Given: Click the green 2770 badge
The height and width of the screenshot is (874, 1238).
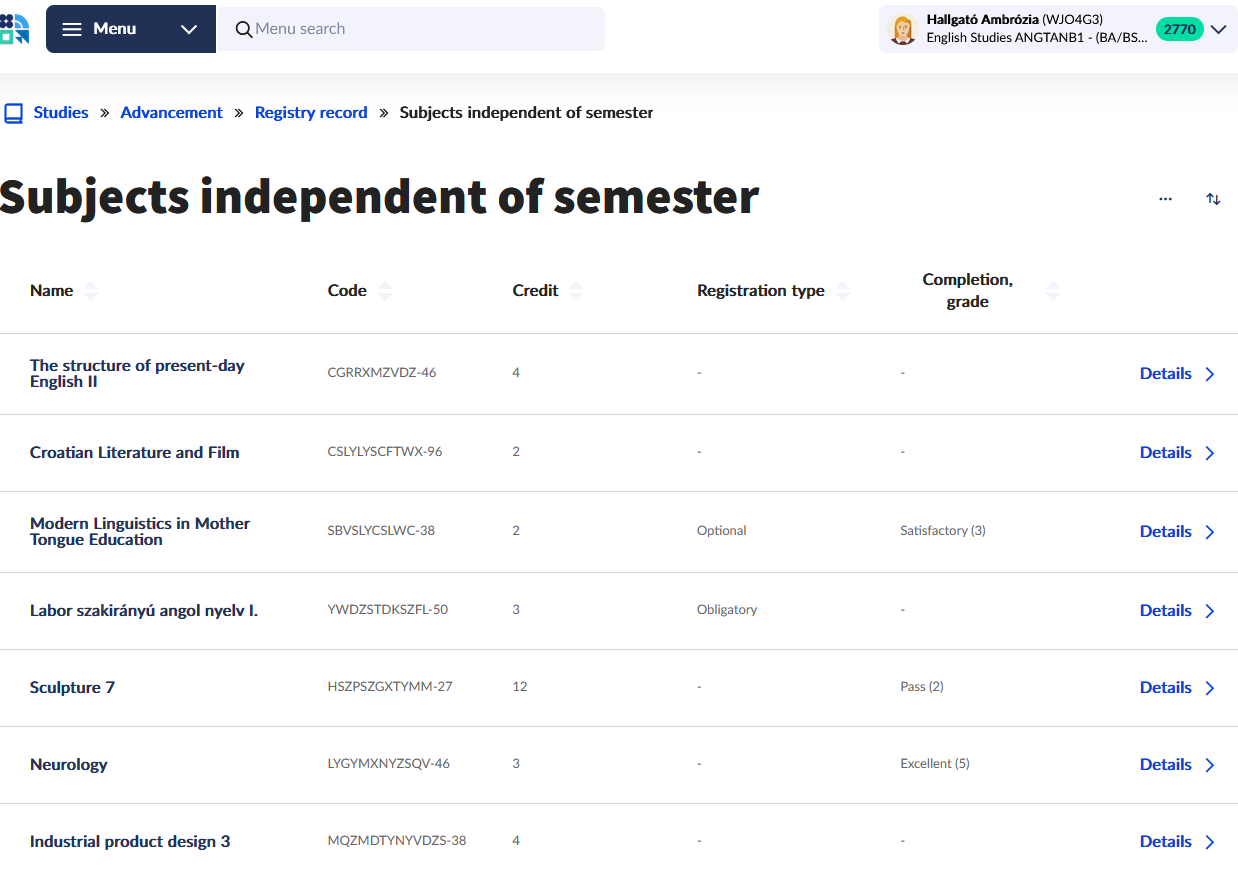Looking at the screenshot, I should click(1179, 29).
